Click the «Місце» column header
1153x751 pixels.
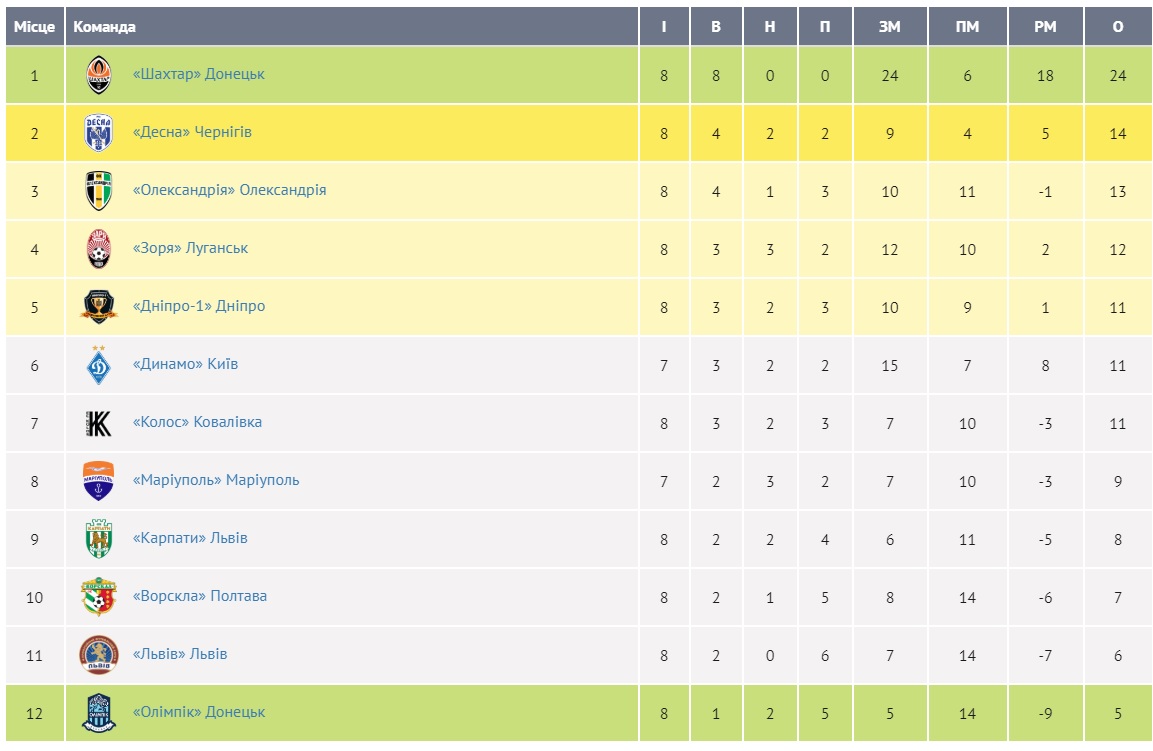34,27
